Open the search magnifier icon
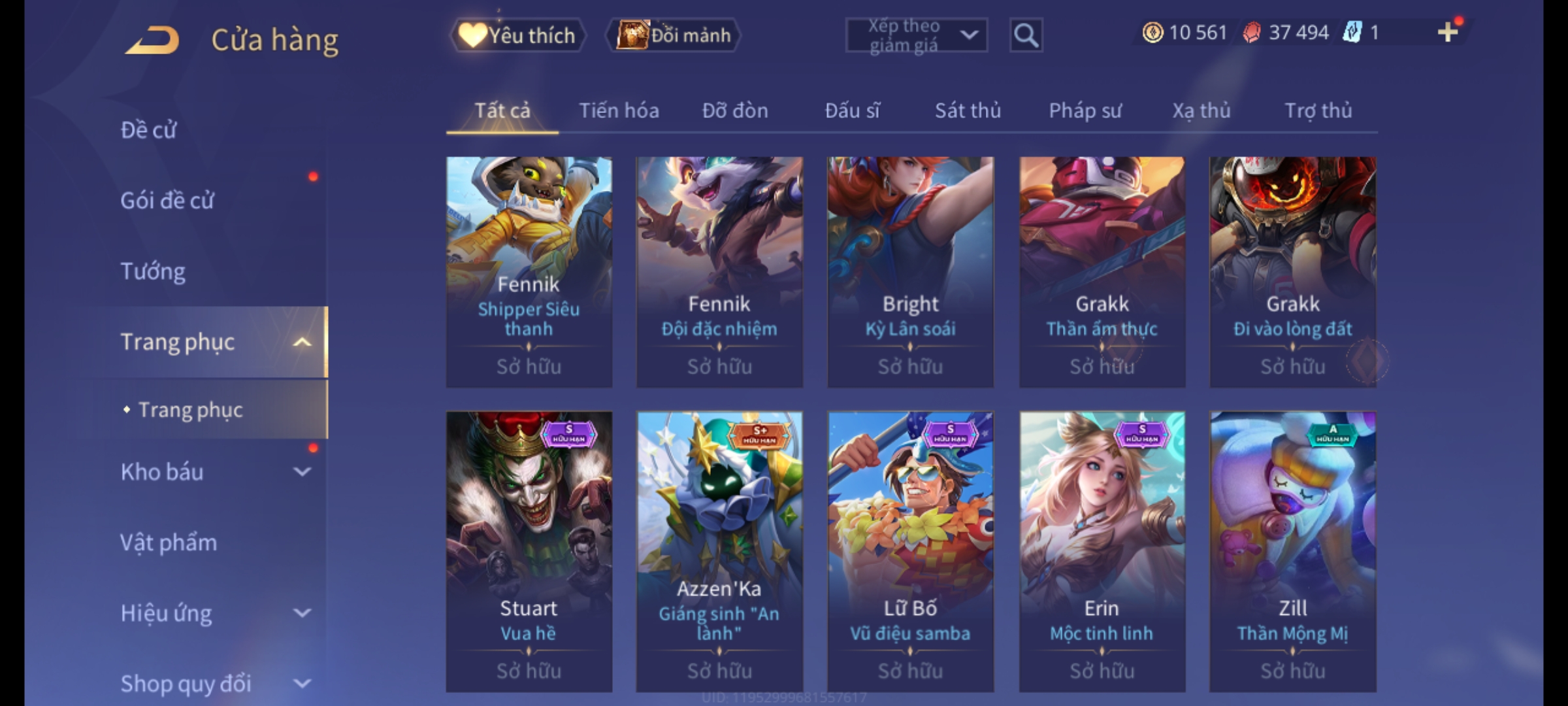1568x706 pixels. point(1026,35)
